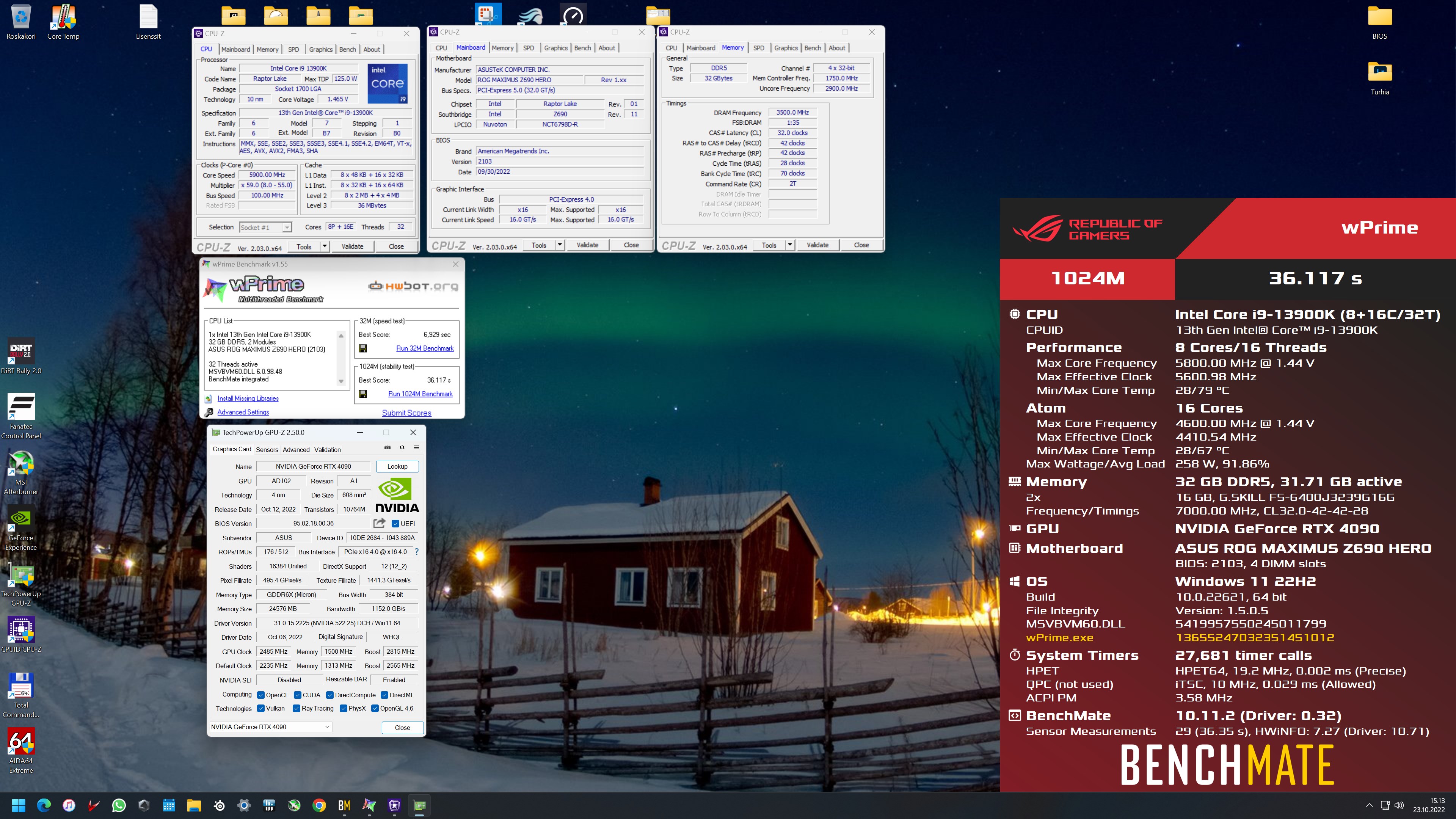Open the TechPowerUp GPU-Z desktop shortcut

coord(21,584)
